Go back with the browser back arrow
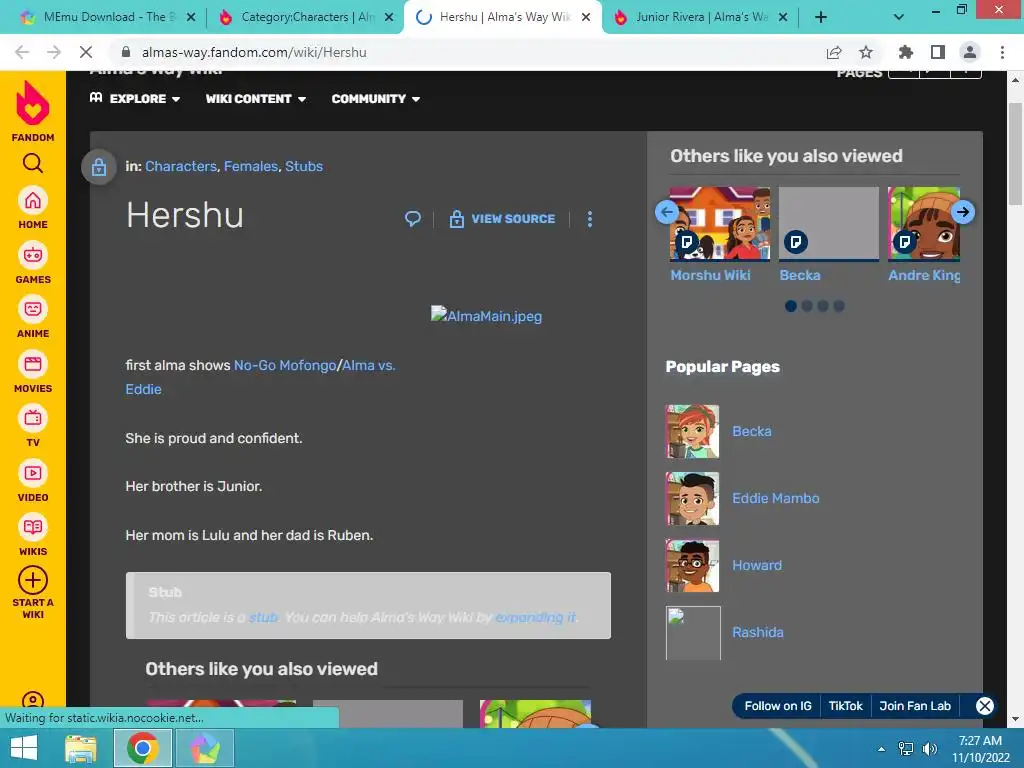This screenshot has width=1024, height=768. click(22, 52)
